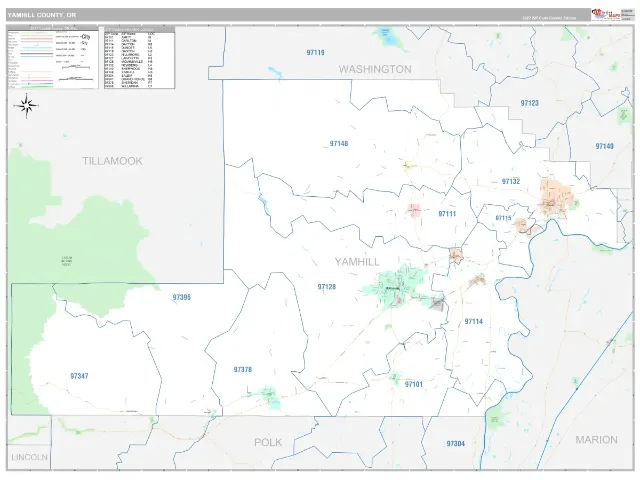Select ZIP code 97115 label
The image size is (640, 480).
[x=503, y=218]
